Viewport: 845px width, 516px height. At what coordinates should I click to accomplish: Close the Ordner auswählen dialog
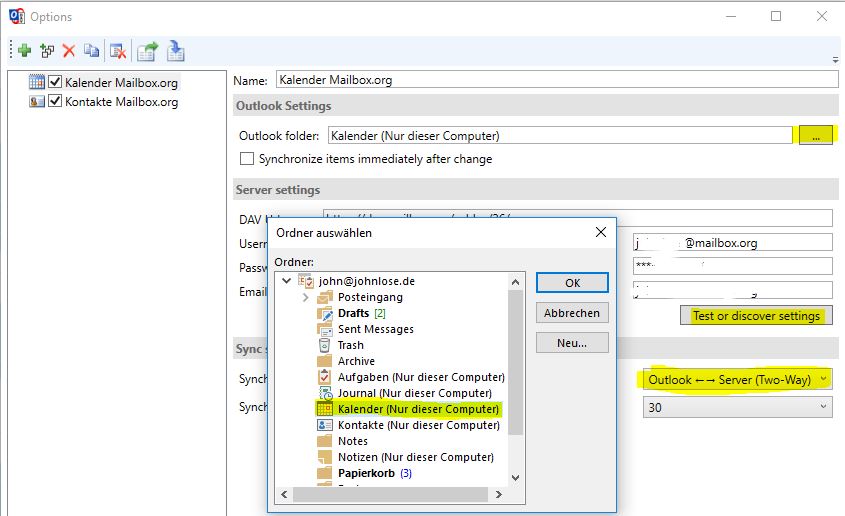click(x=601, y=232)
